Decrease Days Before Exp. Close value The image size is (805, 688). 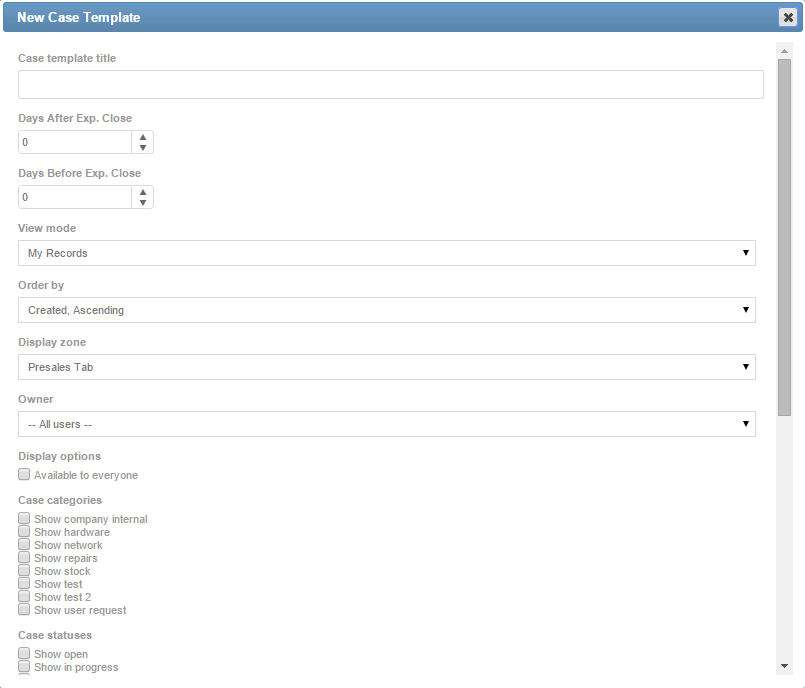click(143, 203)
